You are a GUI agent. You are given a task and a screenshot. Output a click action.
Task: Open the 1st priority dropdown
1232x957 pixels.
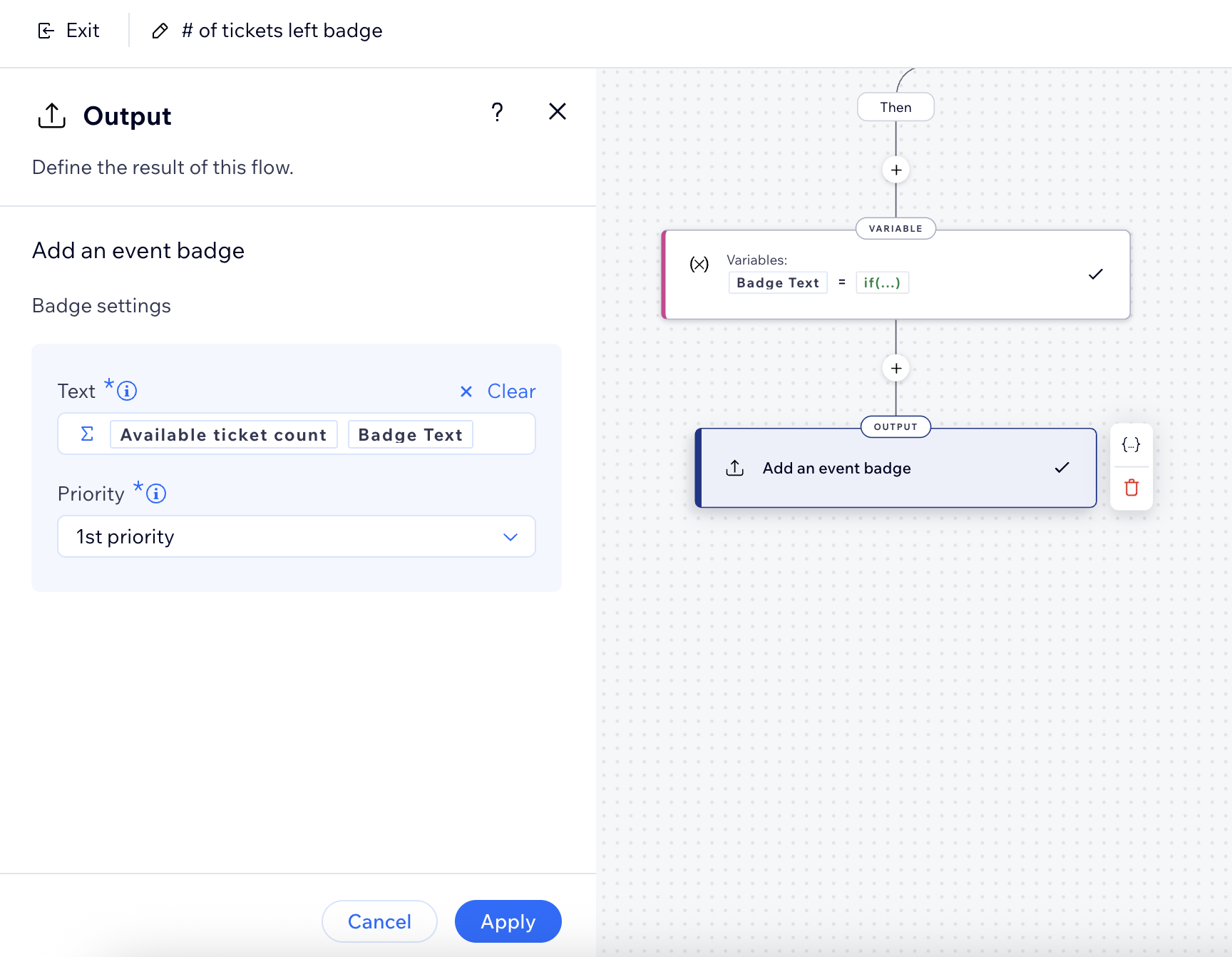point(297,536)
